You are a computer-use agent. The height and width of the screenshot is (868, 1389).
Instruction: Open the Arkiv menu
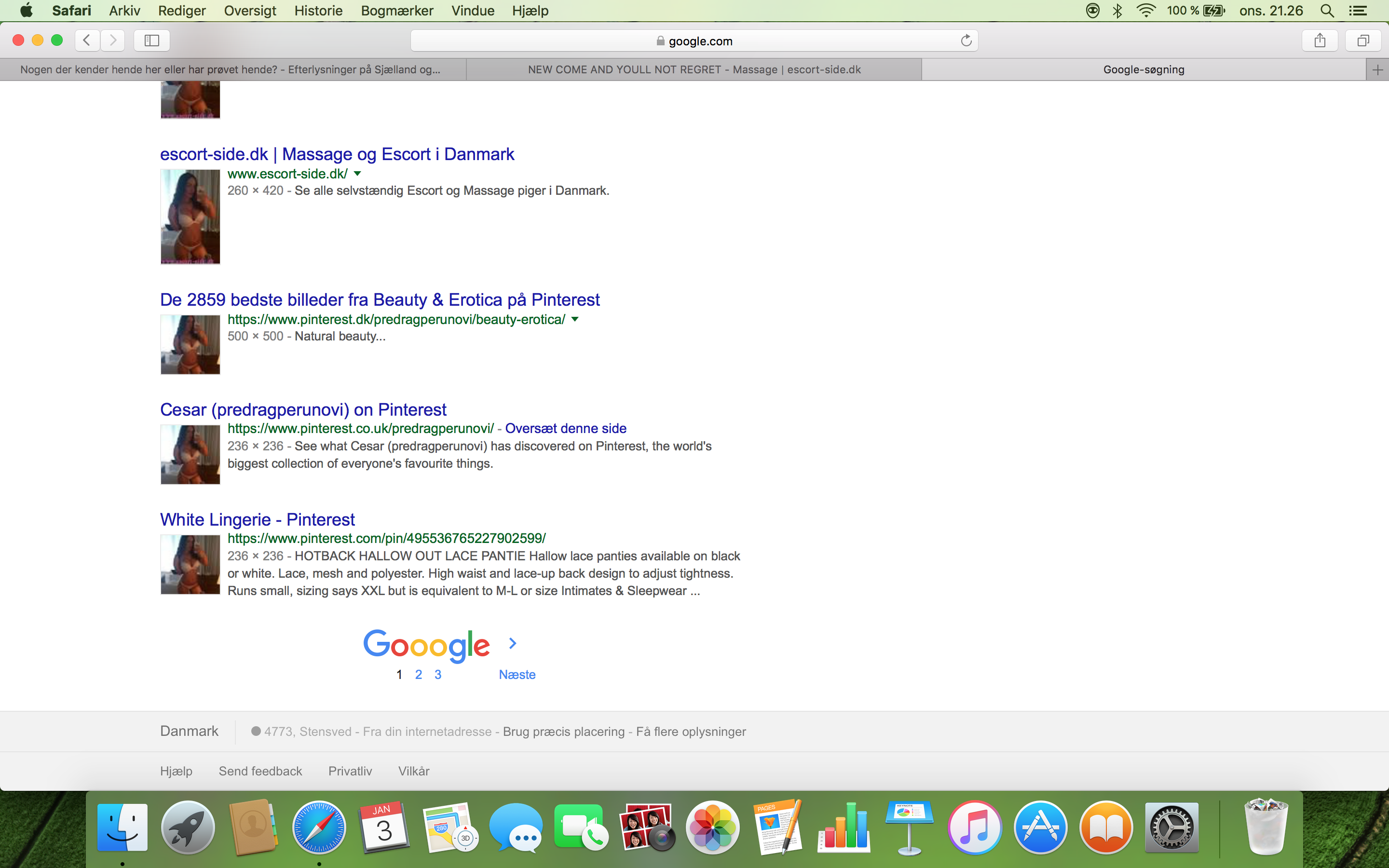(124, 10)
